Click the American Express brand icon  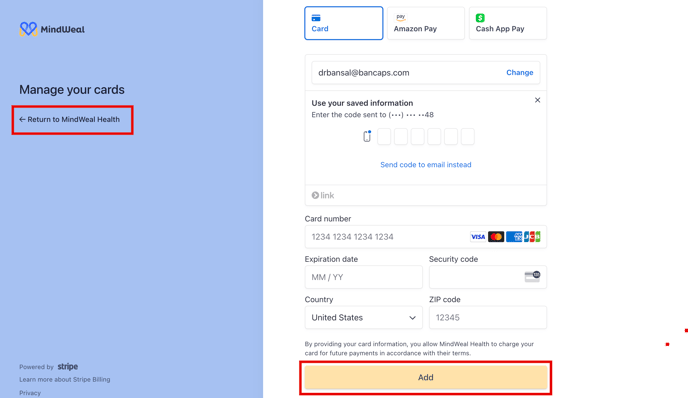514,237
